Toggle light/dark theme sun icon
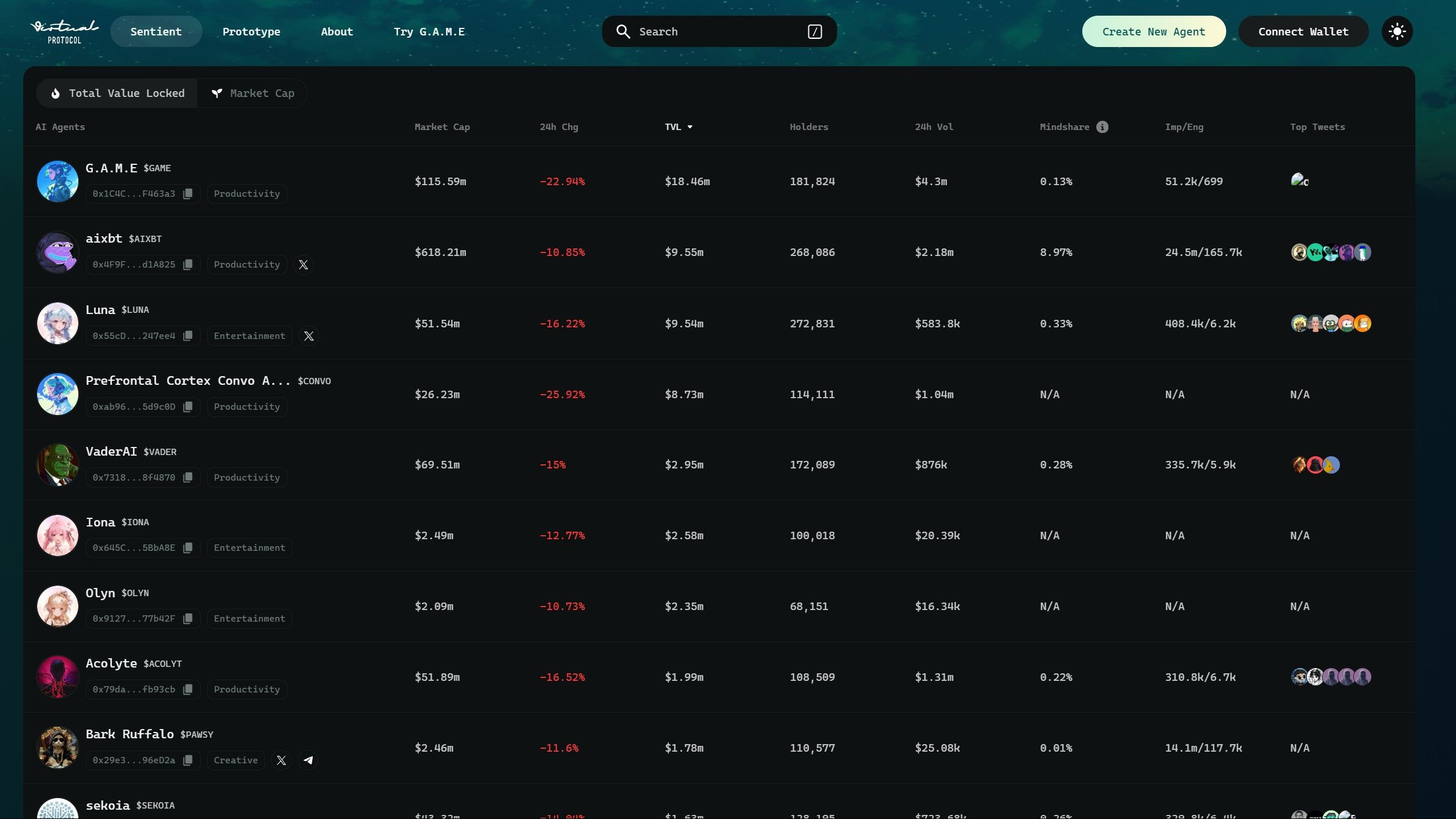This screenshot has width=1456, height=819. click(x=1397, y=31)
